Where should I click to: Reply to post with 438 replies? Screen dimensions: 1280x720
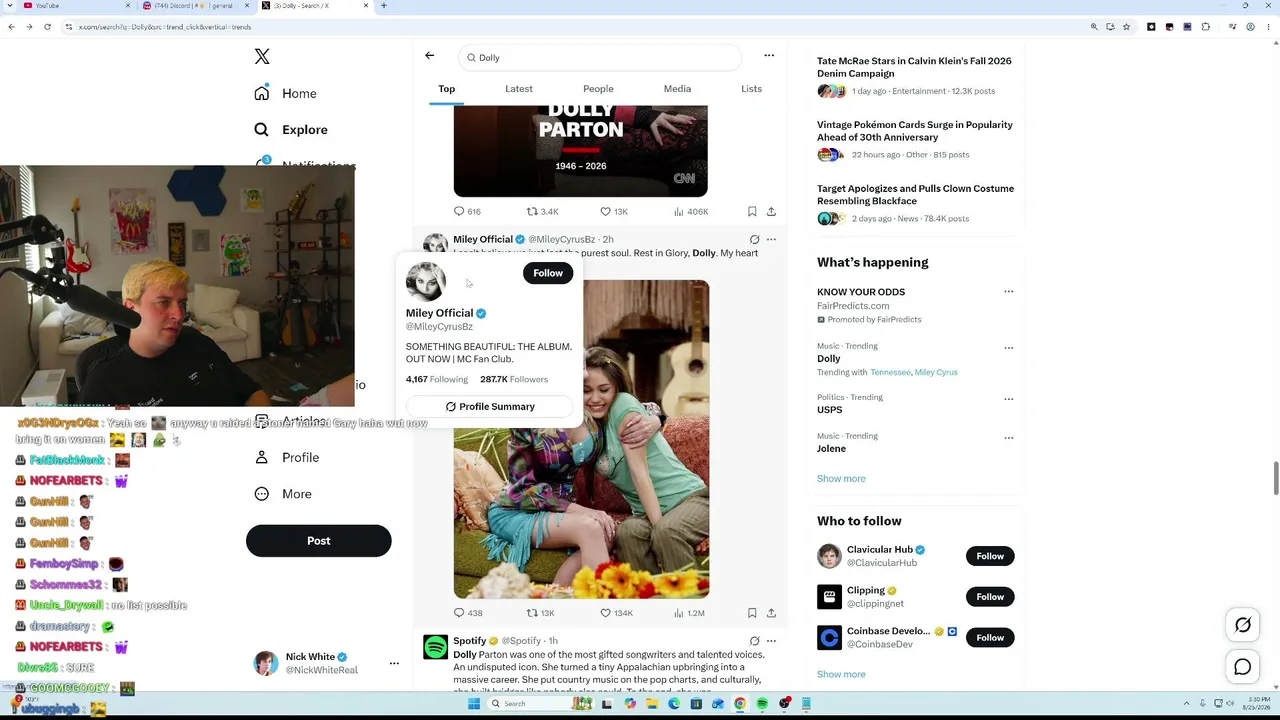coord(468,613)
